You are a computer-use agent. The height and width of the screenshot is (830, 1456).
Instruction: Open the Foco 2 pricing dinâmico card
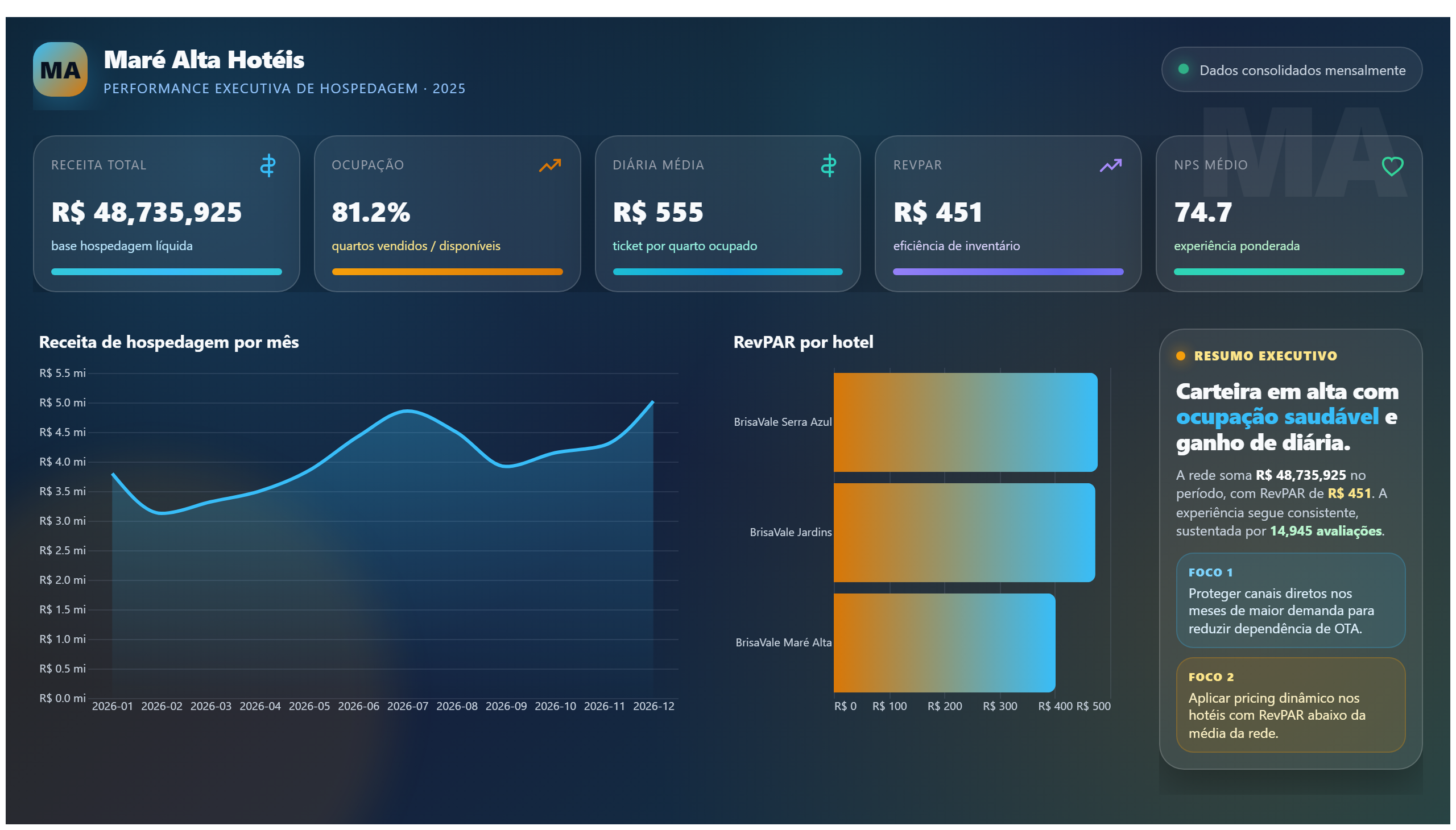pyautogui.click(x=1290, y=704)
